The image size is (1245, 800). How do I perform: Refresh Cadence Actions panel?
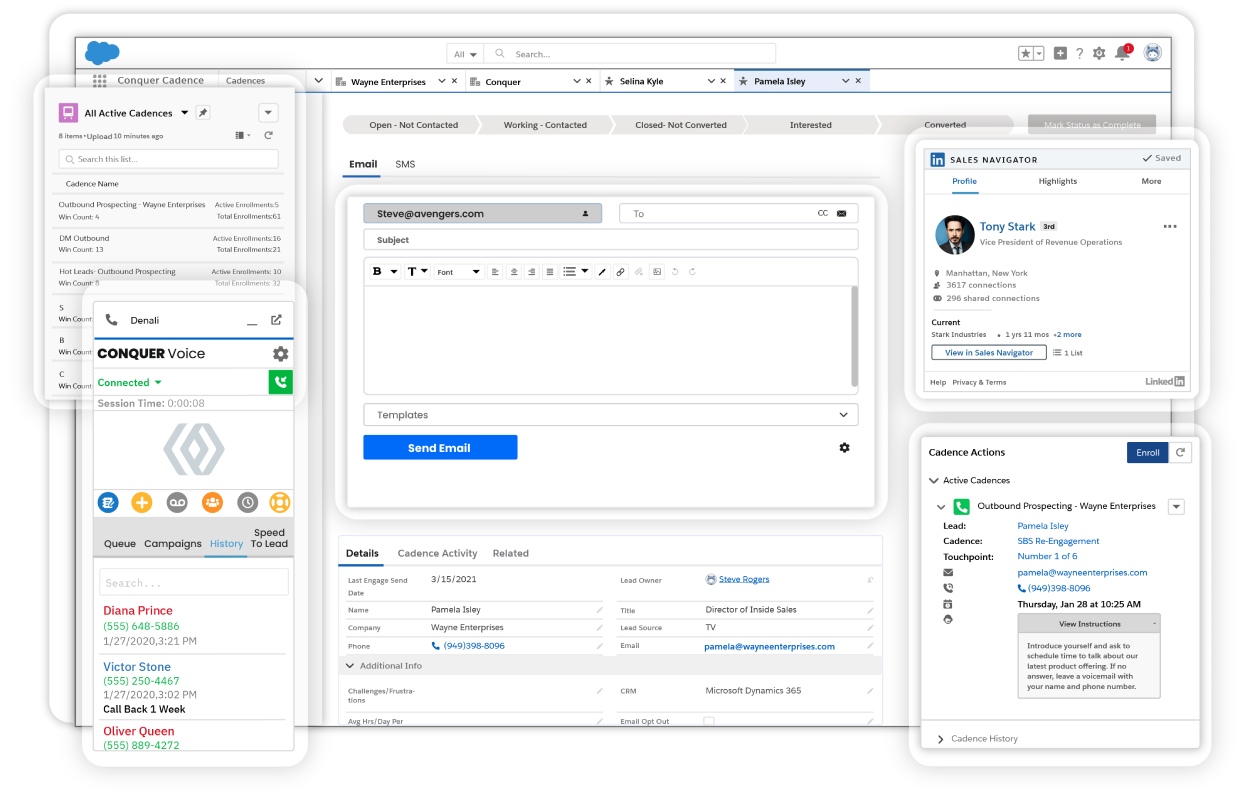(x=1181, y=452)
